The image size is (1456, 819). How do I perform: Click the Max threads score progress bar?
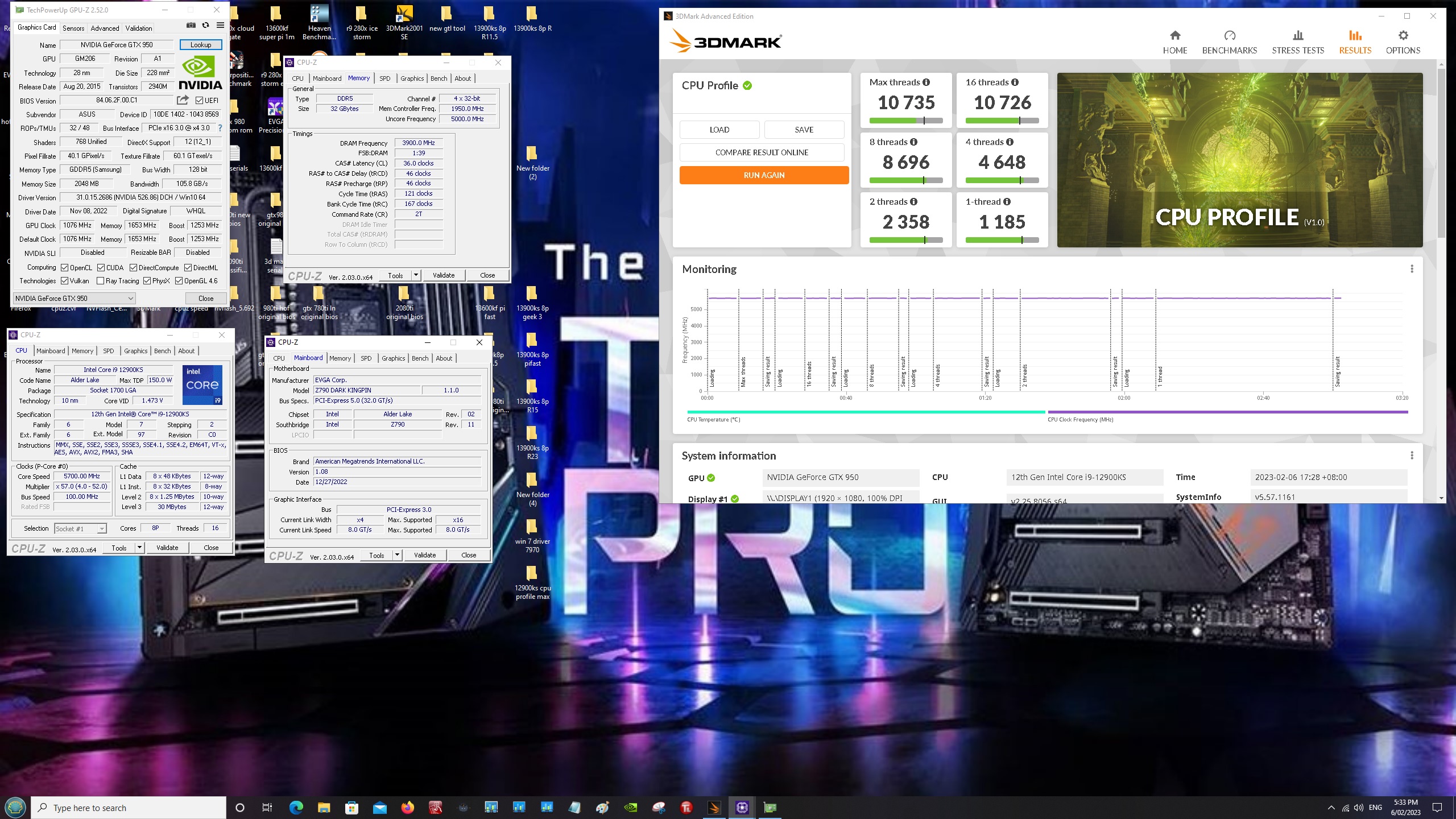tap(906, 121)
